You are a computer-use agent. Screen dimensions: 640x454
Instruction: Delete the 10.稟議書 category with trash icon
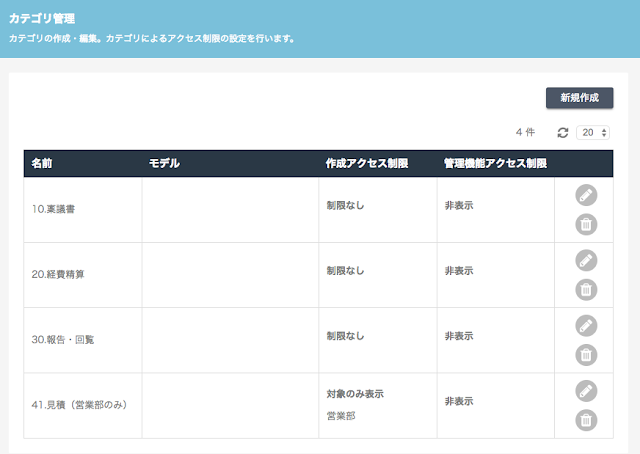pos(586,225)
